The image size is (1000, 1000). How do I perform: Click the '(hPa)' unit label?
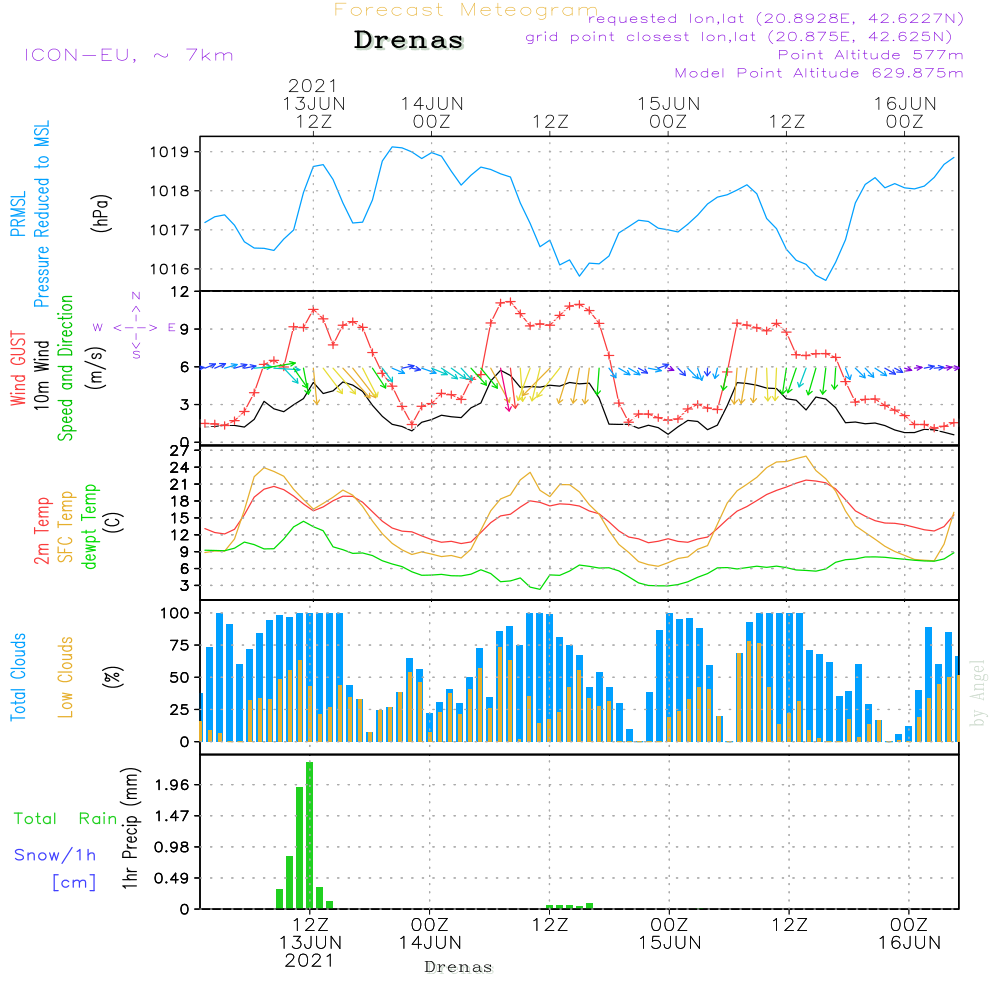tap(101, 213)
